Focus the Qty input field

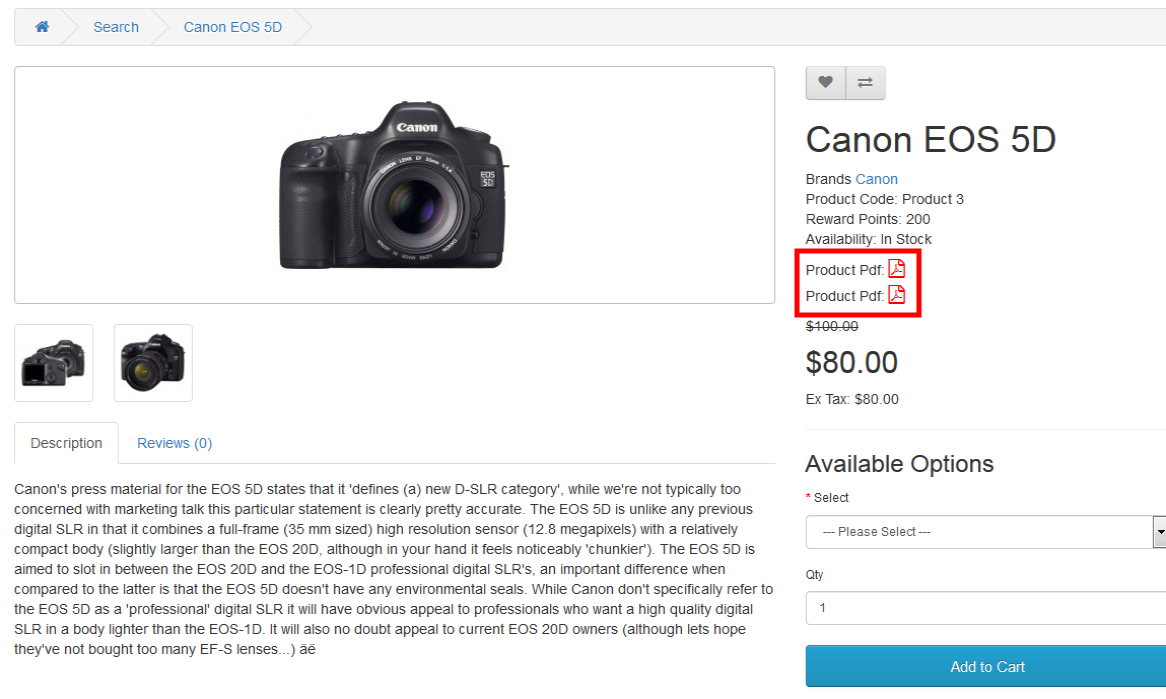pos(985,608)
